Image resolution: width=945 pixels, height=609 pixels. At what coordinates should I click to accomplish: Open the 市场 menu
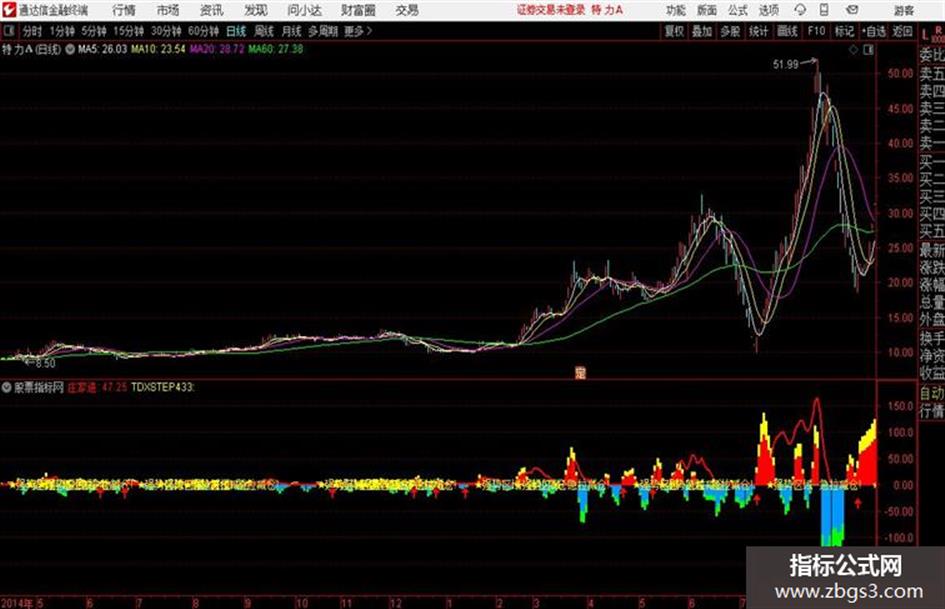point(168,10)
